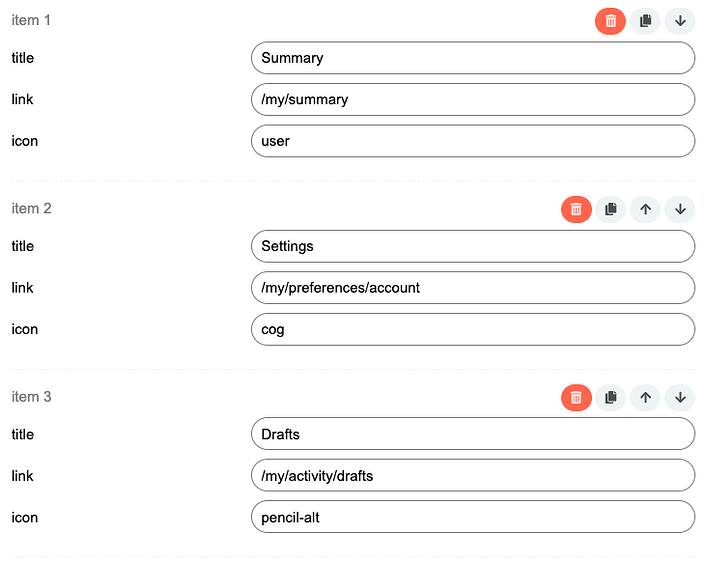
Task: Delete item 3 with the trash icon
Action: coord(576,397)
